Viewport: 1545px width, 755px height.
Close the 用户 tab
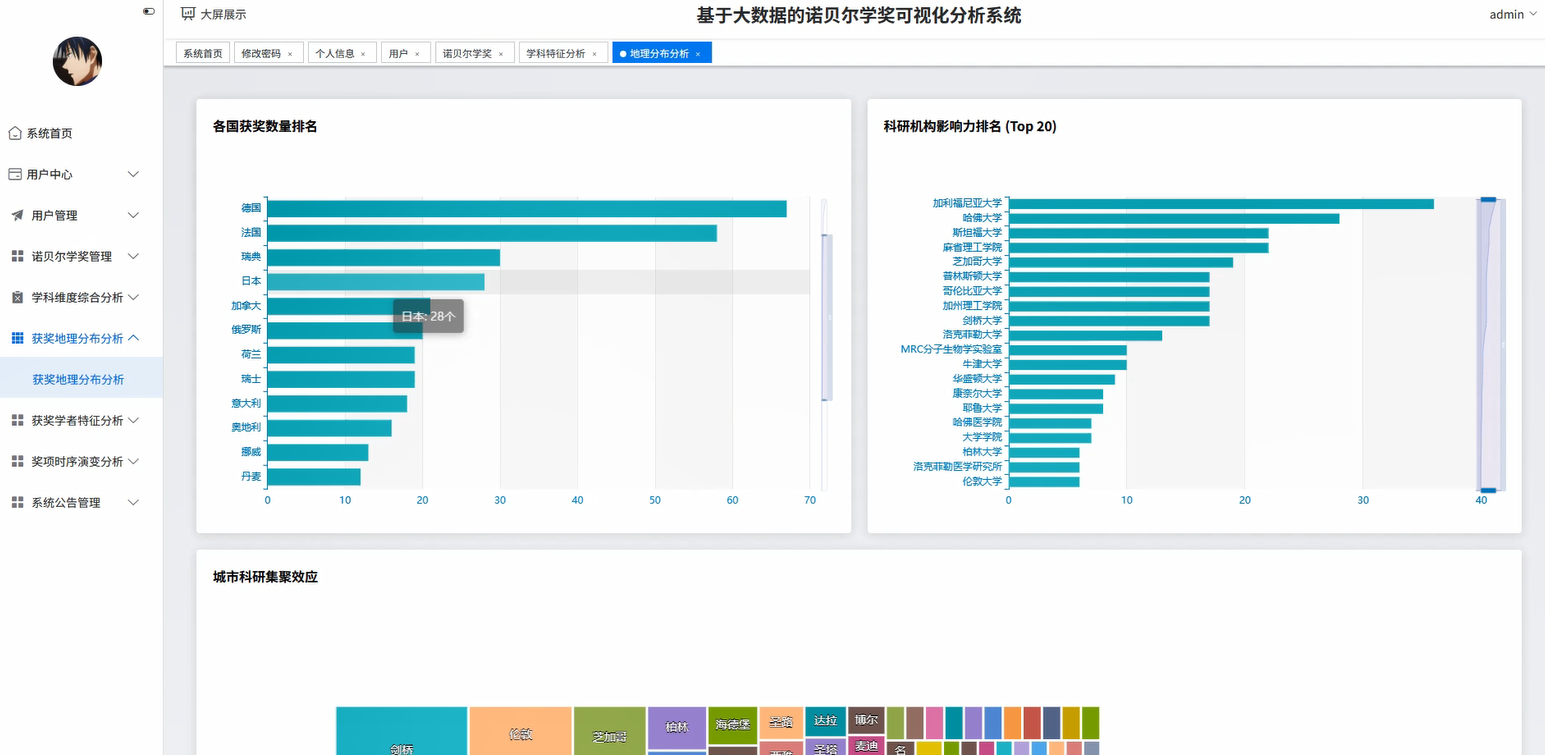[x=417, y=54]
